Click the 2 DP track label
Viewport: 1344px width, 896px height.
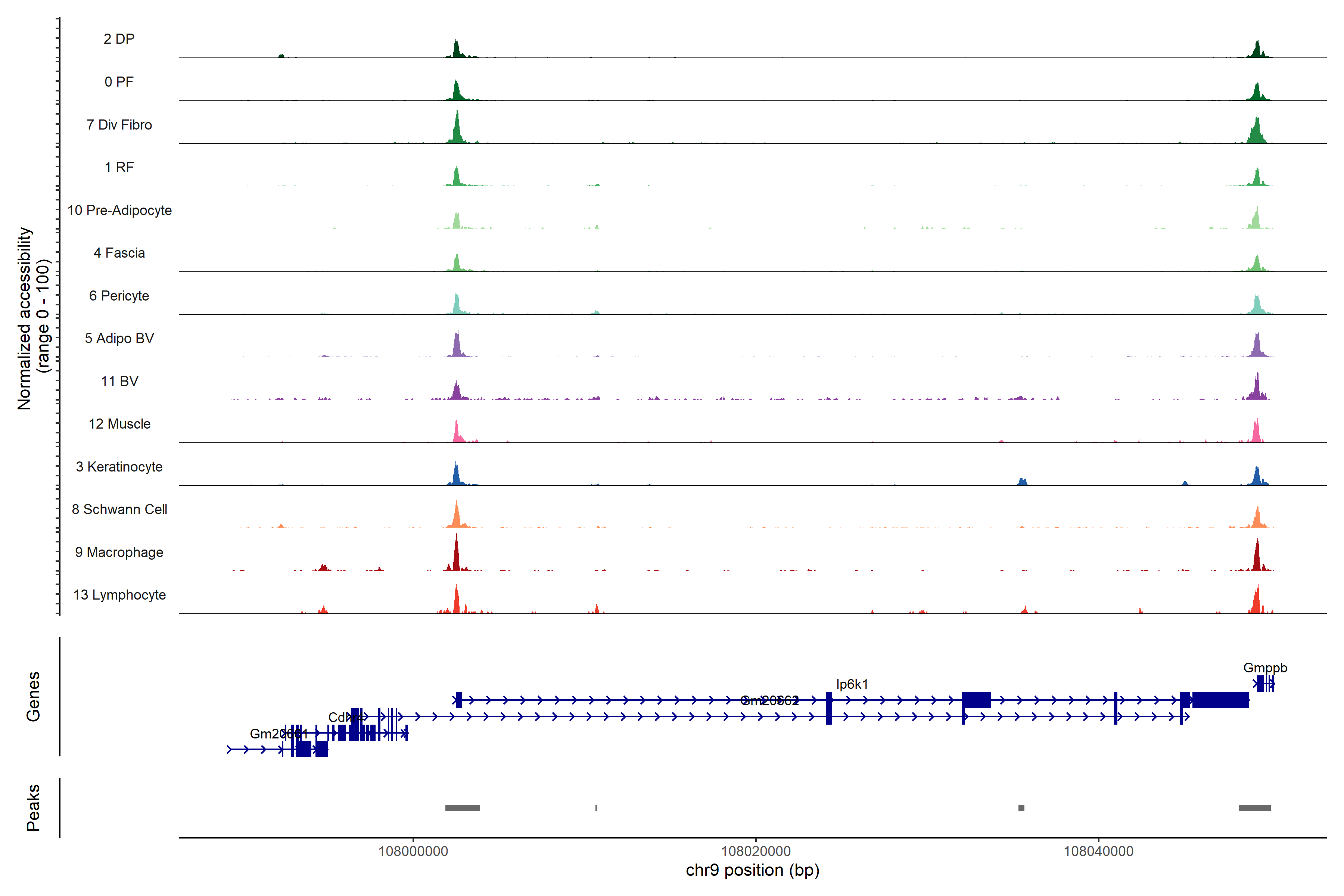[x=119, y=39]
